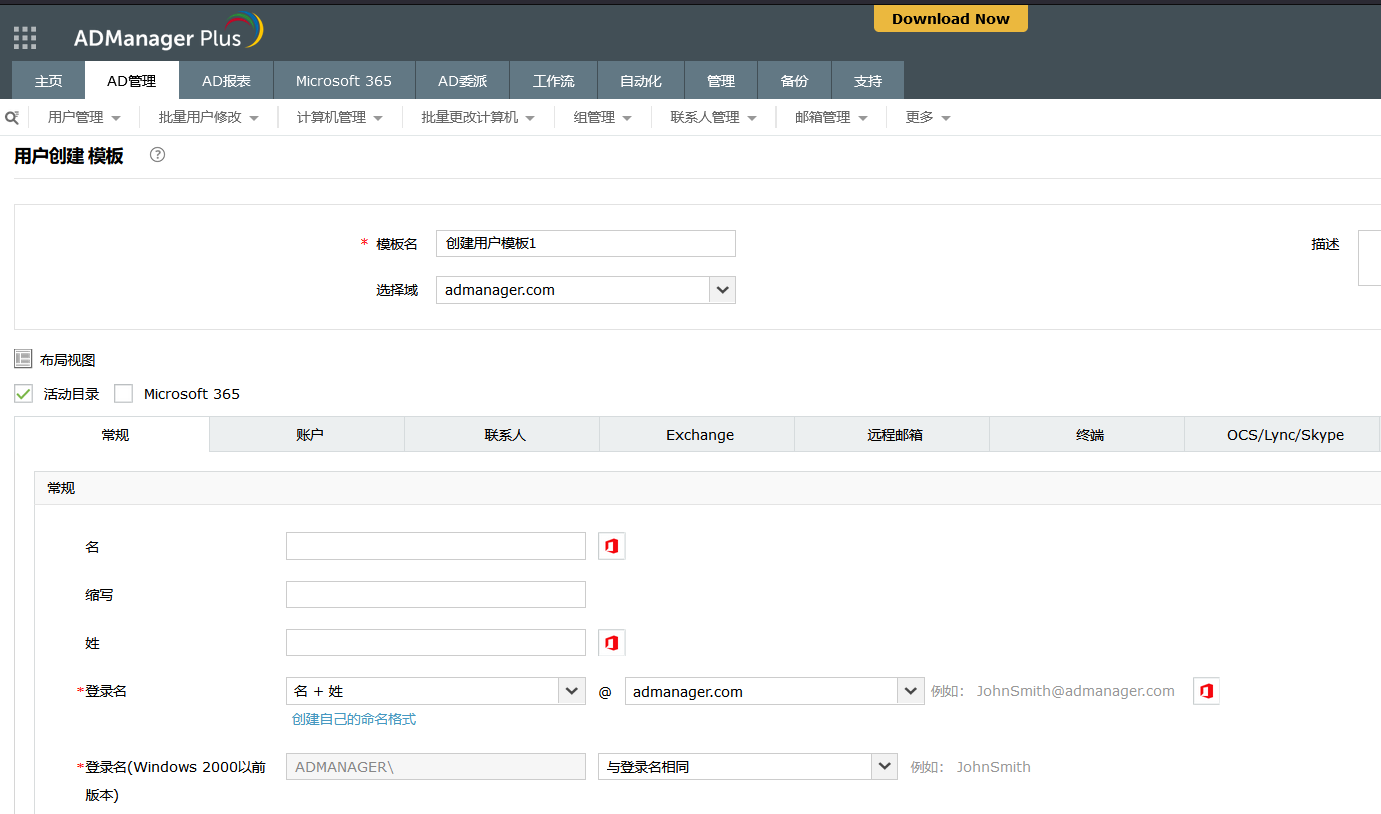1381x814 pixels.
Task: Expand the 名 + 姓 login format dropdown
Action: pyautogui.click(x=571, y=691)
